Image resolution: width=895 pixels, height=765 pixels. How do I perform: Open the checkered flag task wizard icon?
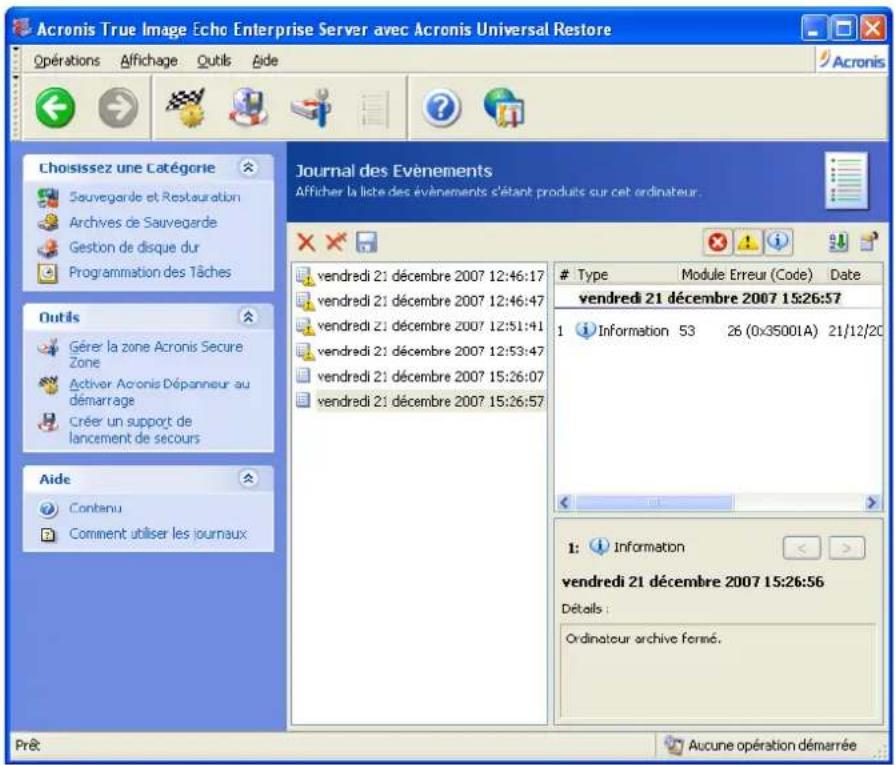[x=186, y=107]
